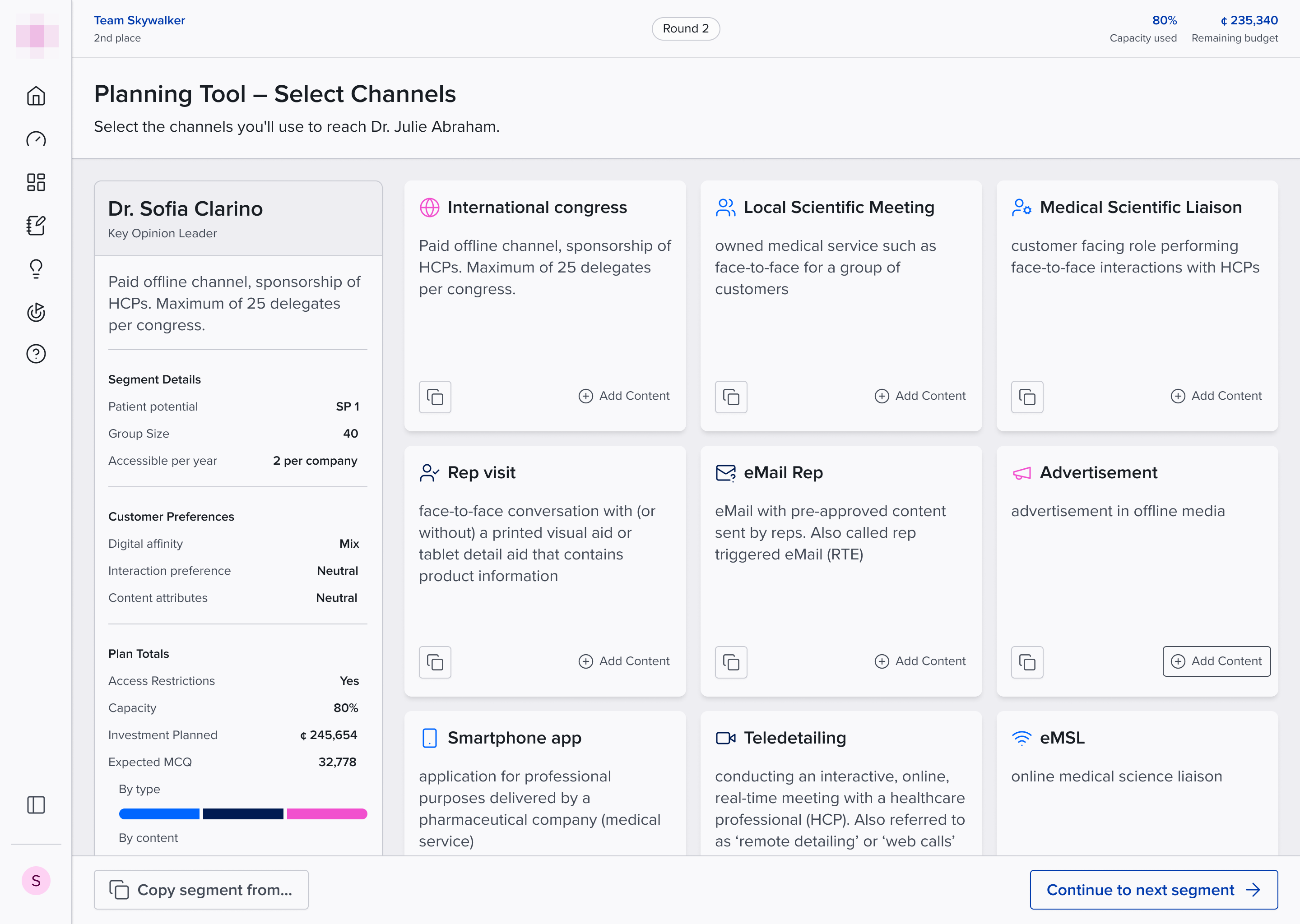Add Content to Medical Scientific Liaison
This screenshot has width=1300, height=924.
tap(1216, 396)
